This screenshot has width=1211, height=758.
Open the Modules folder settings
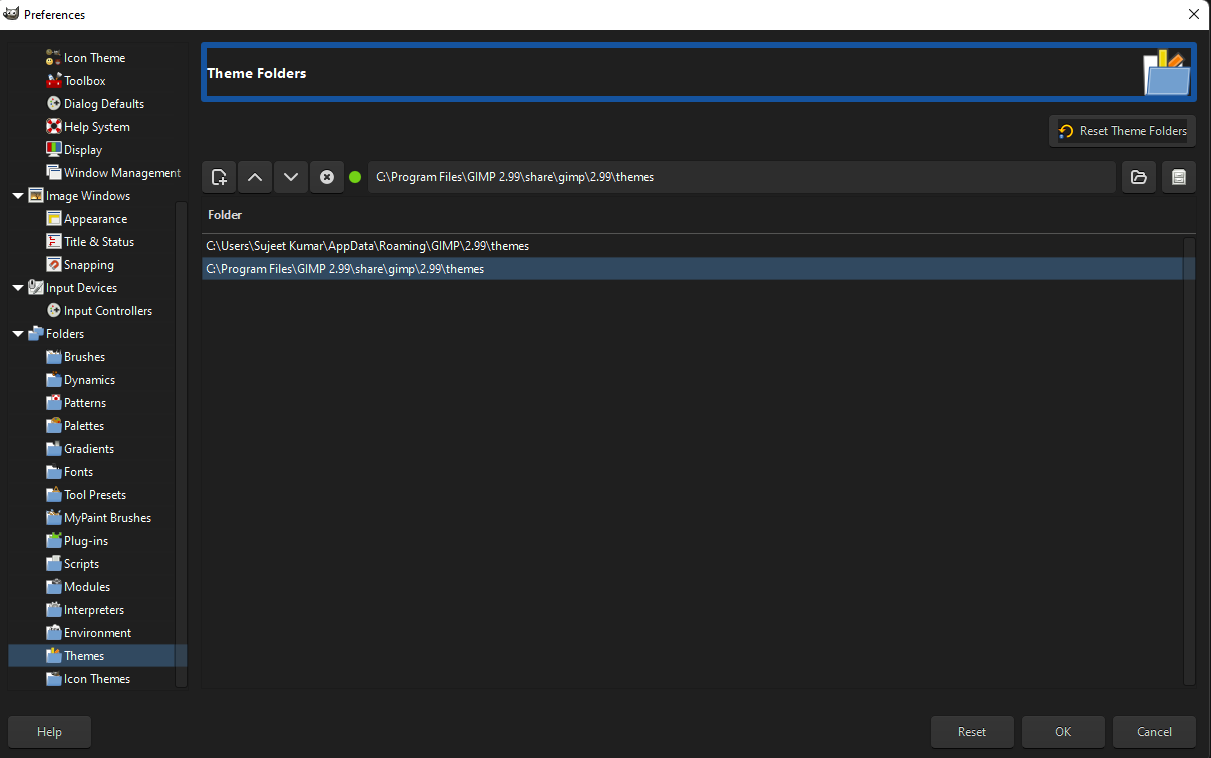pos(87,587)
